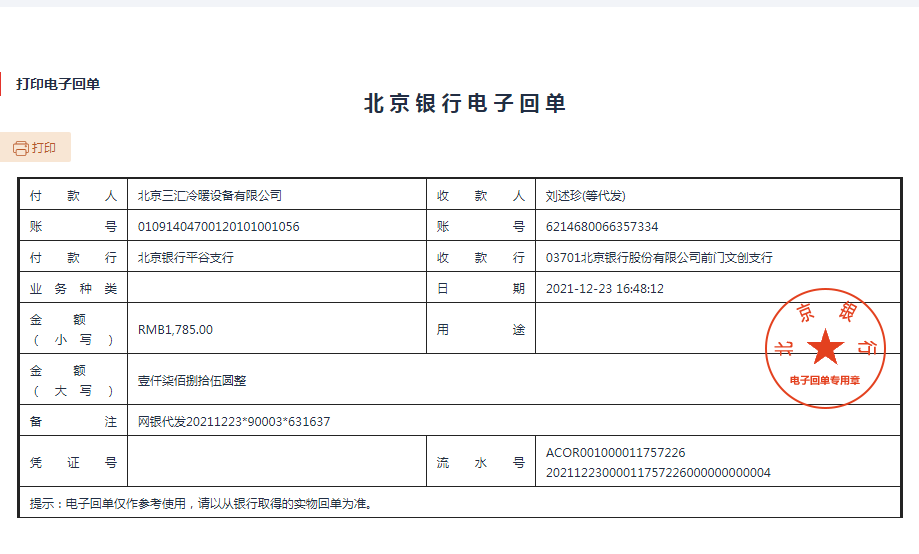
Task: Click the 提示 notice text at table bottom
Action: click(x=201, y=504)
